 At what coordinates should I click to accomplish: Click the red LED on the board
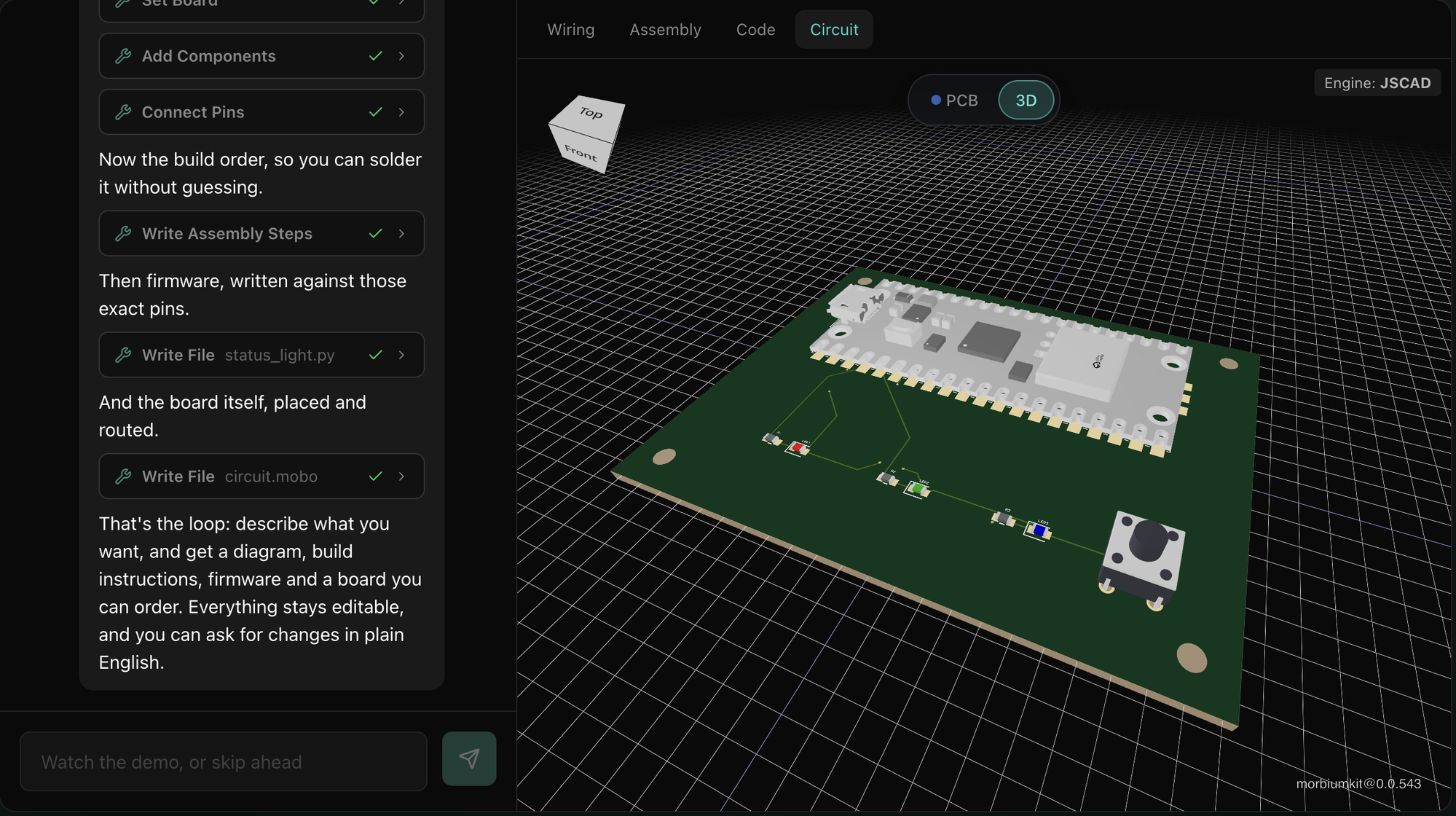point(798,448)
